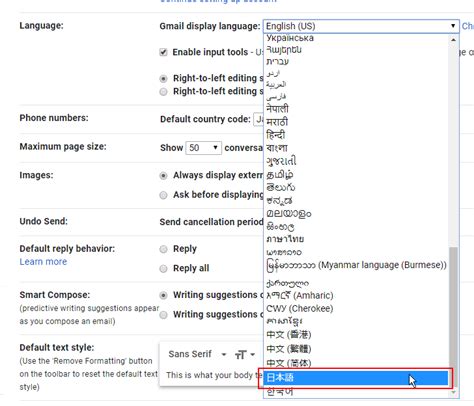Open the Default country code field
The height and width of the screenshot is (406, 474).
point(259,119)
